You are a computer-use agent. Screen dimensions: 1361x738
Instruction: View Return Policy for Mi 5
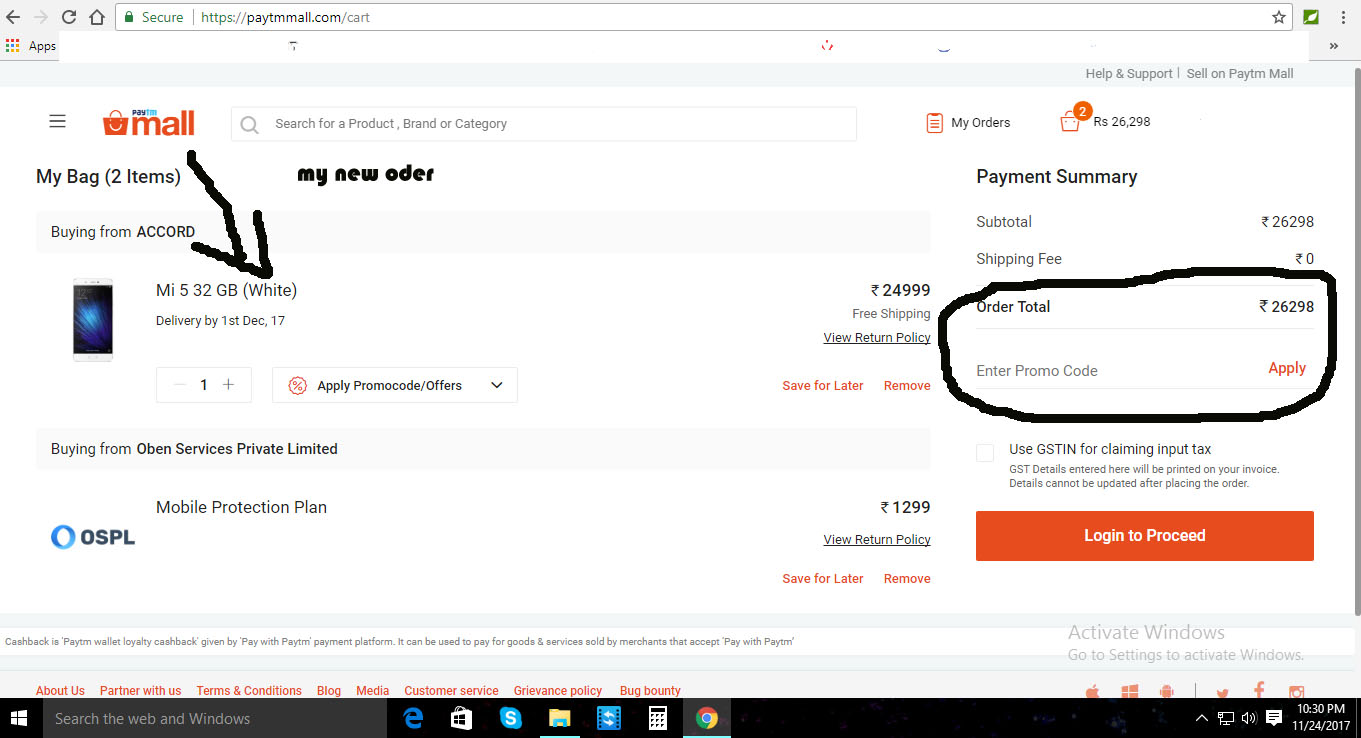877,338
